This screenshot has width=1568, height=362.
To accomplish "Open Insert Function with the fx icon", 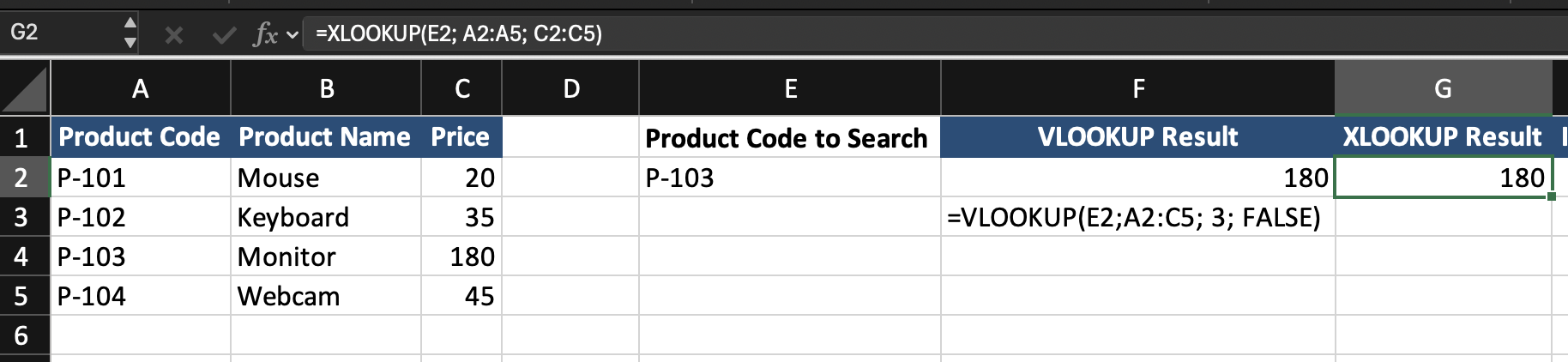I will point(265,34).
